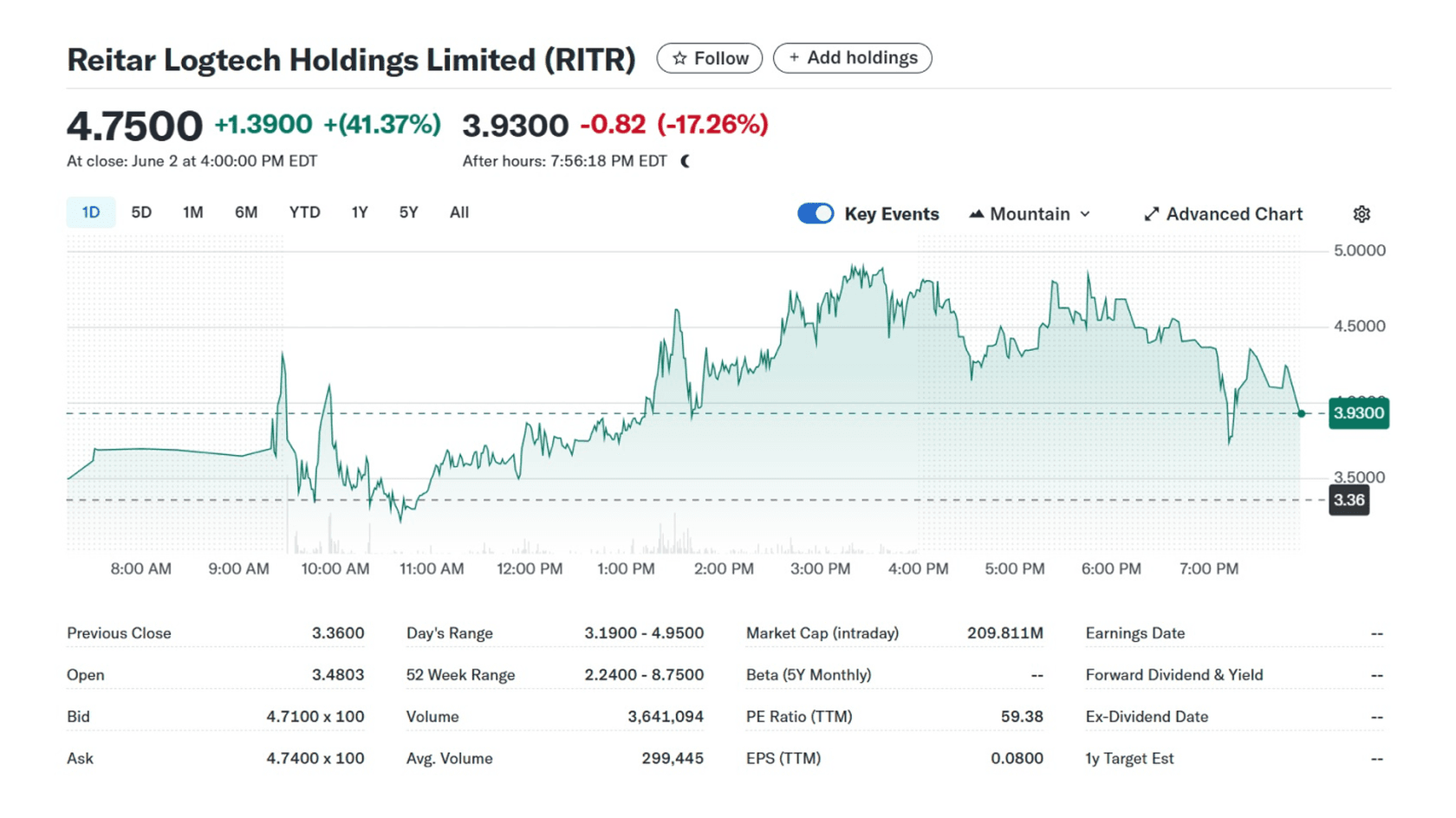
Task: Click 52 Week Range value 2.2400 - 8.7500
Action: click(644, 675)
